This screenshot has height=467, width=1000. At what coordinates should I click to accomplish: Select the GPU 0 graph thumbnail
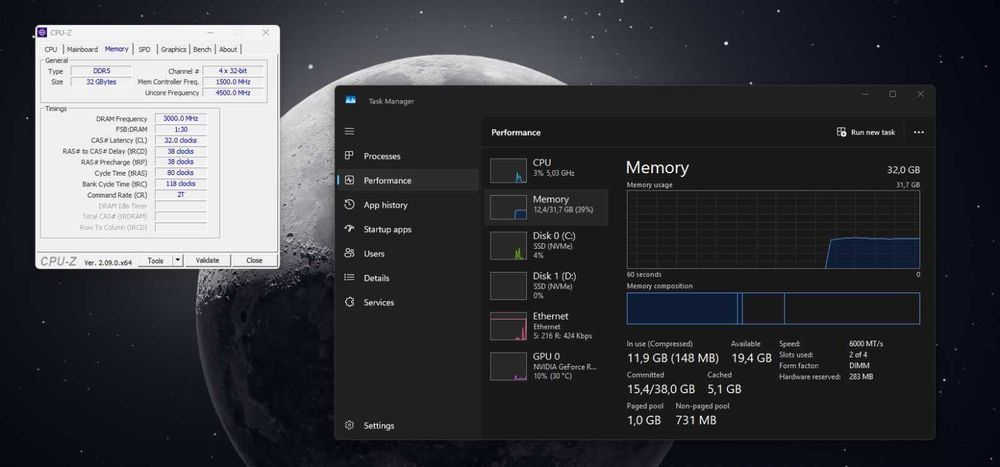point(508,366)
